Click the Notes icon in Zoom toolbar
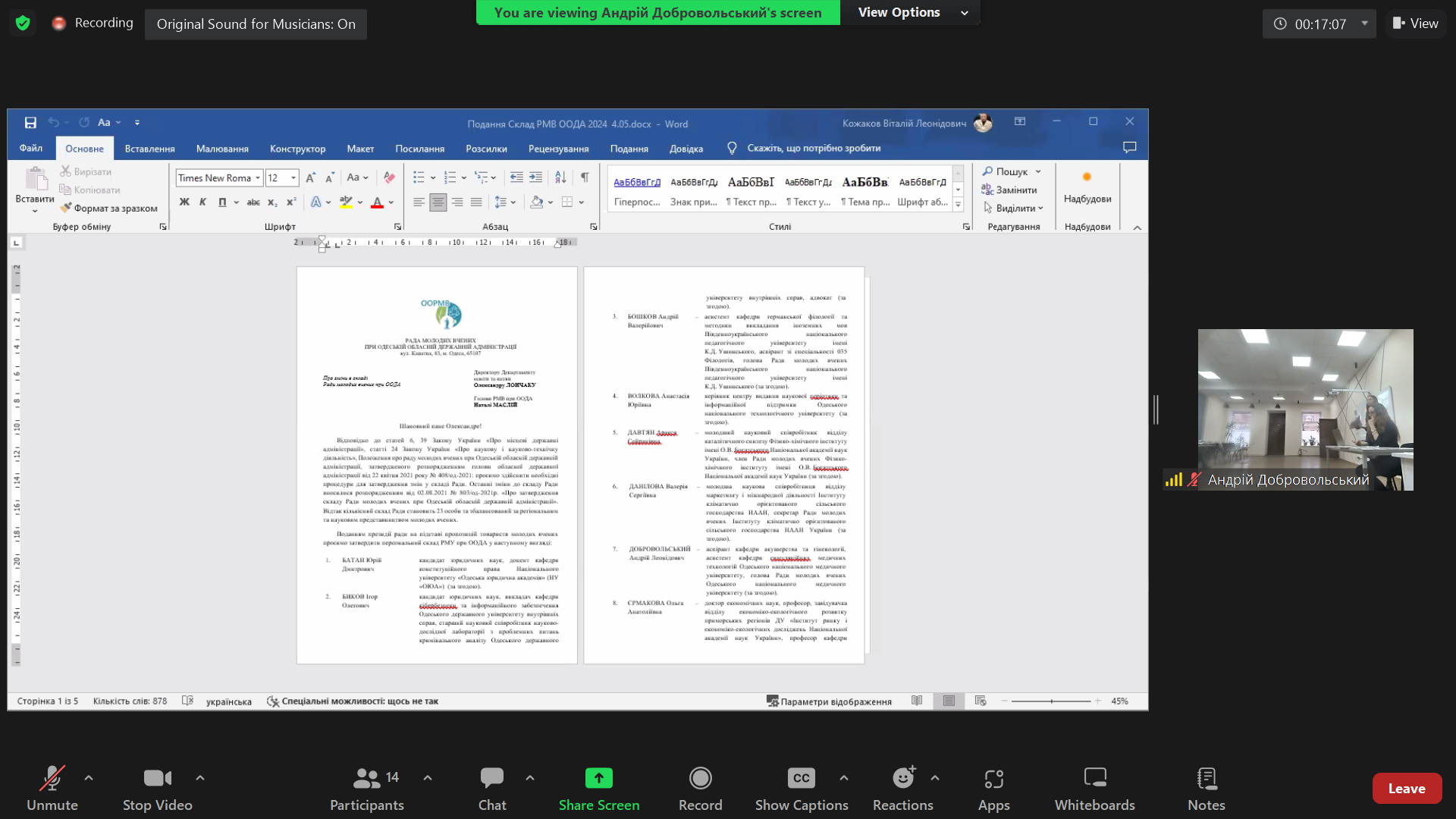1456x819 pixels. (1206, 778)
